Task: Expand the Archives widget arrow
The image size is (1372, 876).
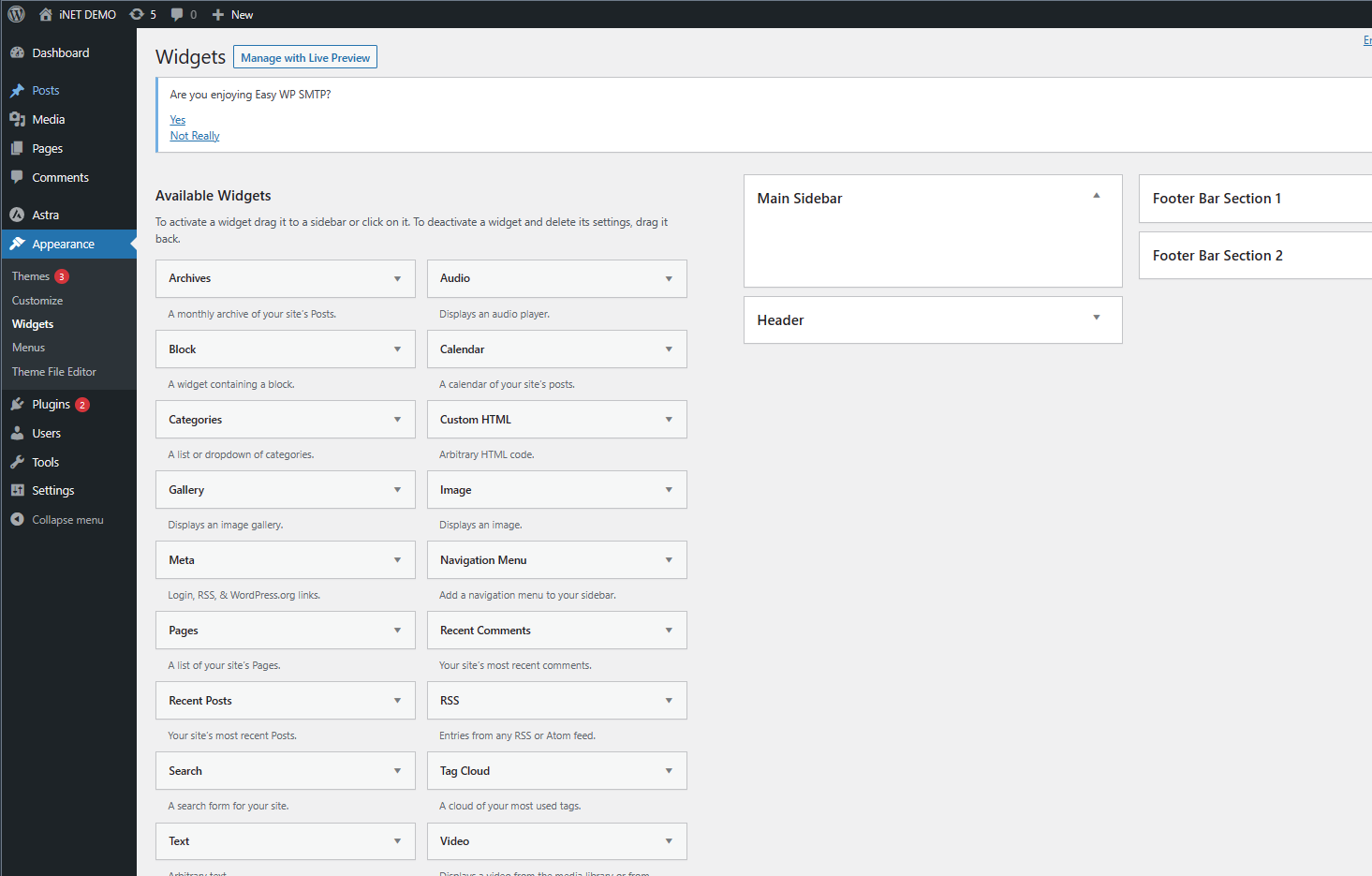Action: click(397, 279)
